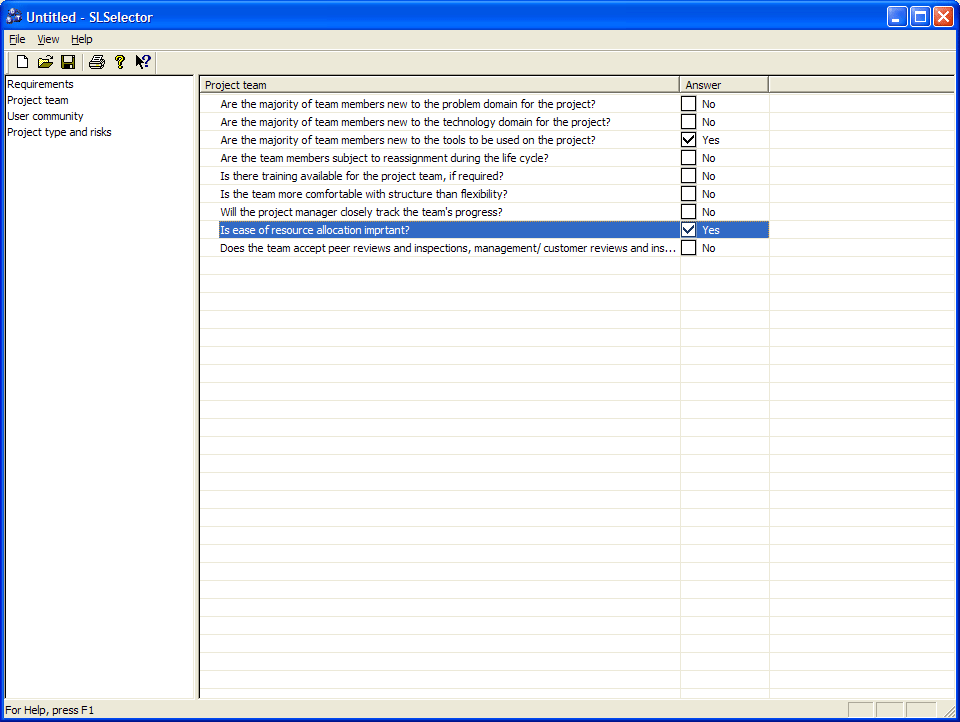Click the window resize grip in the status bar

coord(949,710)
